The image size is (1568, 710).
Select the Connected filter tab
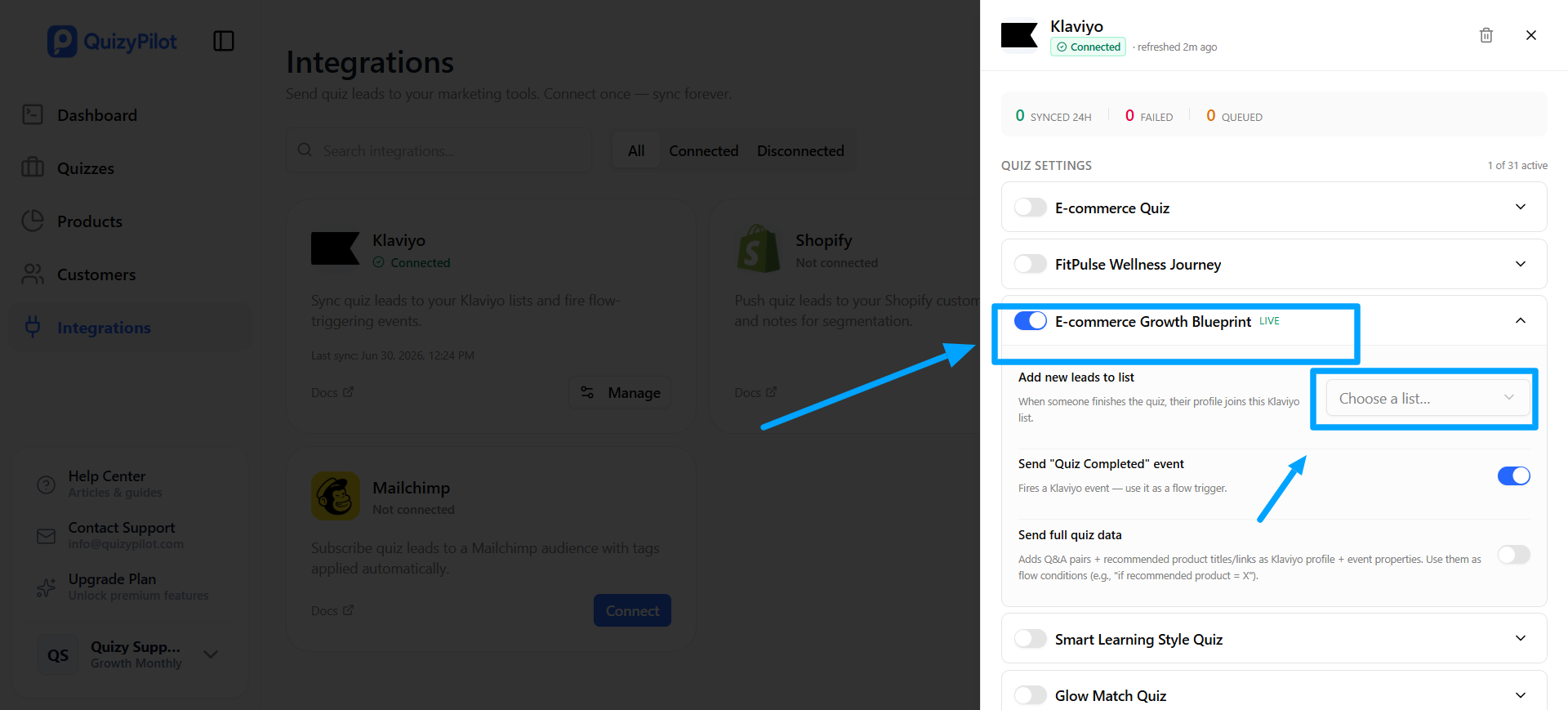pyautogui.click(x=704, y=150)
